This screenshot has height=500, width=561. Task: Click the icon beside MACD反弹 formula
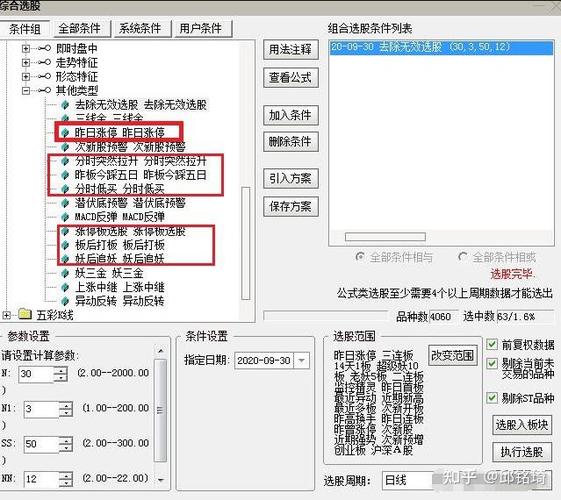pos(65,217)
